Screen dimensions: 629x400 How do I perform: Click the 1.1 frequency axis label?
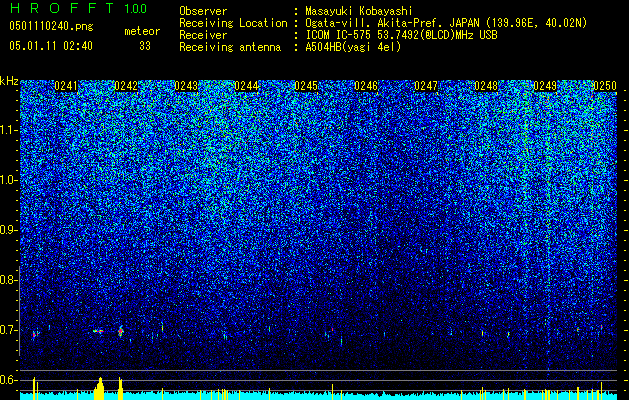pos(8,130)
